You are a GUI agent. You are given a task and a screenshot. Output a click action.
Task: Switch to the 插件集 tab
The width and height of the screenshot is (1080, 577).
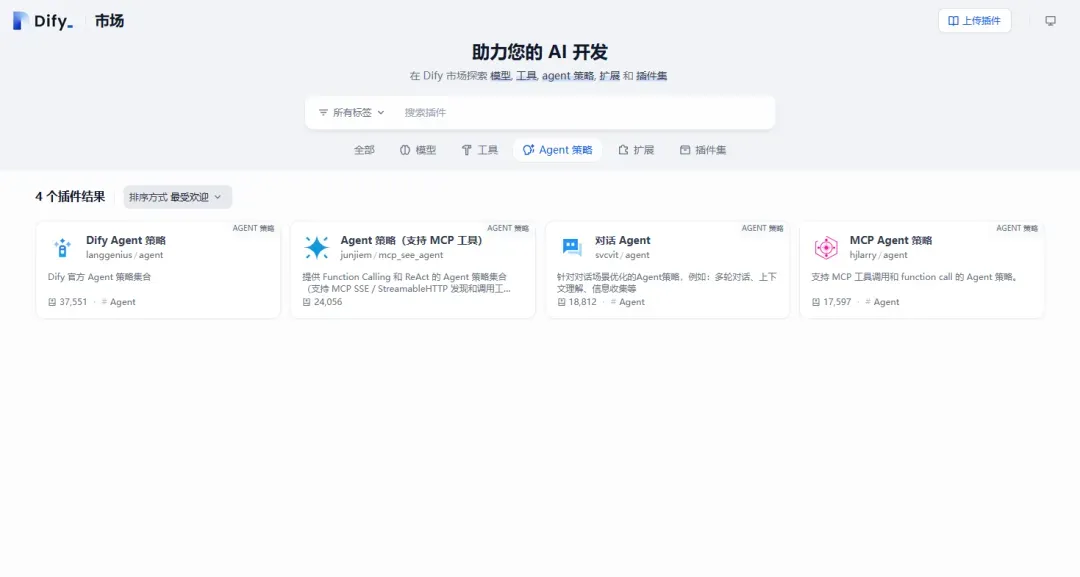[x=703, y=150]
